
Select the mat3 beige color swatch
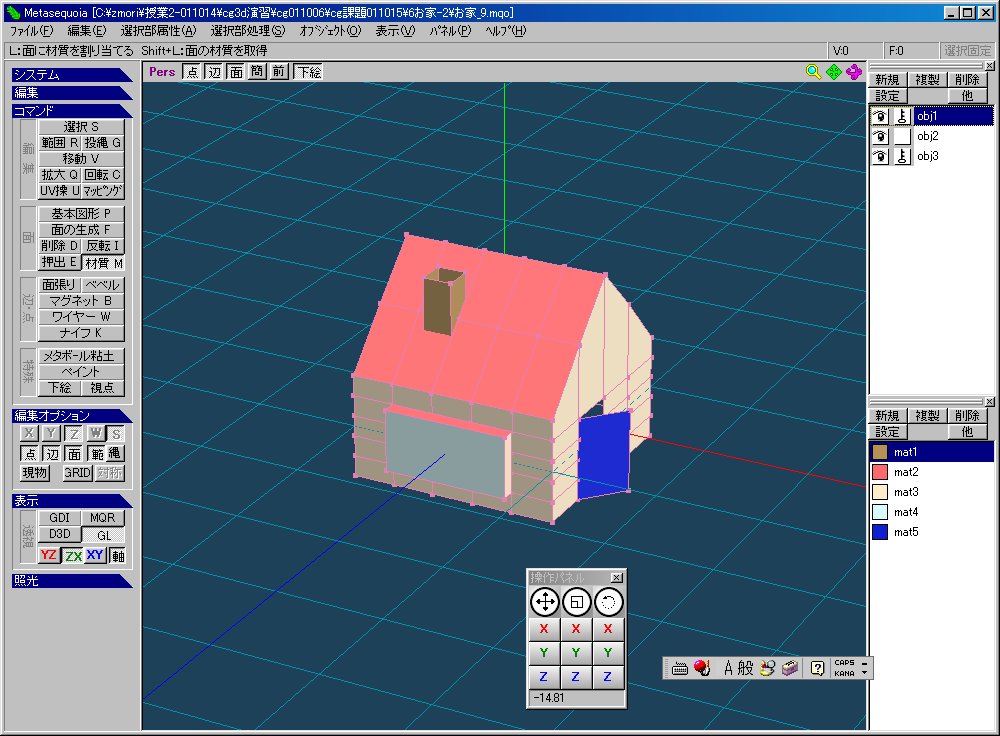click(x=880, y=492)
